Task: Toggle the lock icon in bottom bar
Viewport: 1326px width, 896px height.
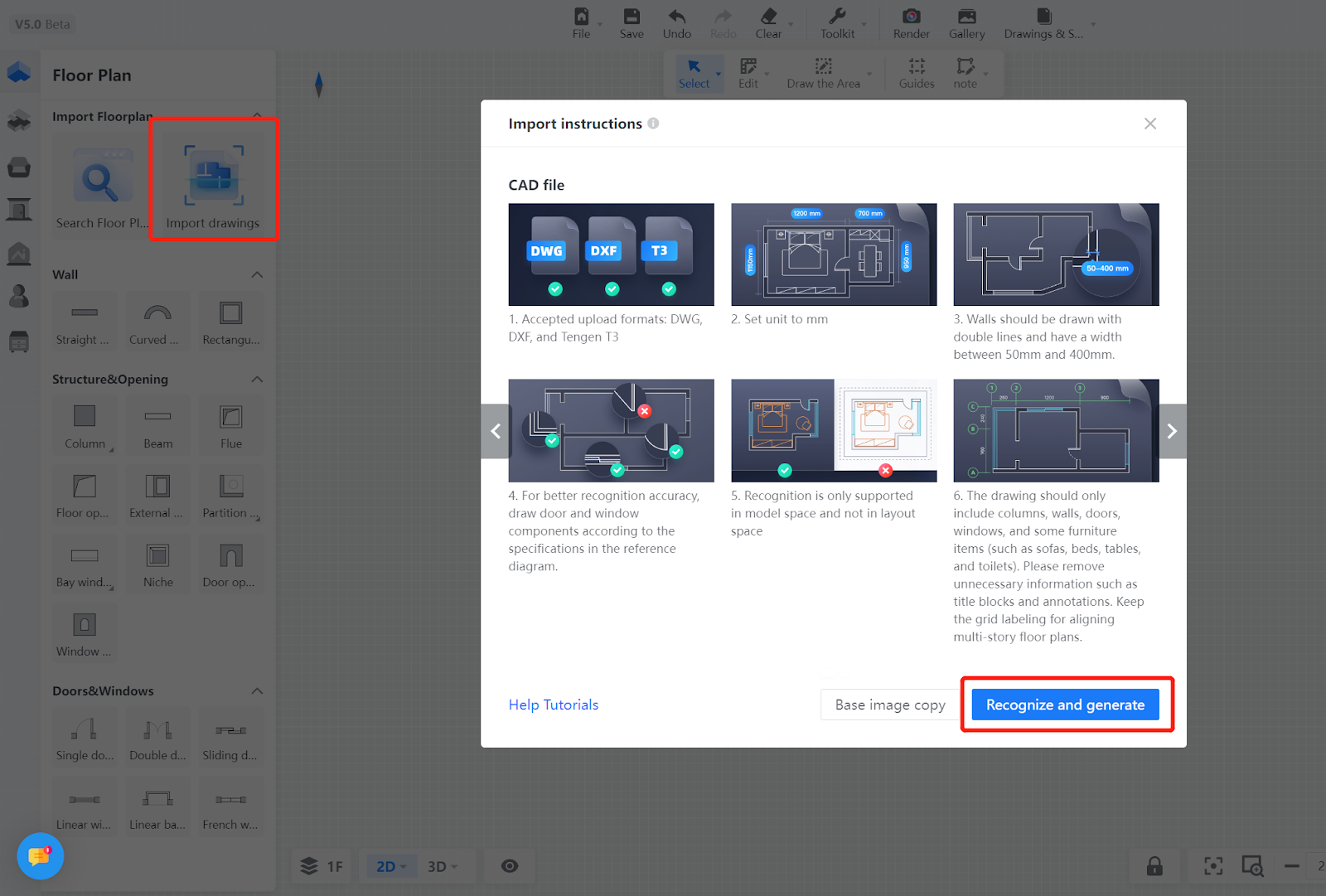Action: point(1154,866)
